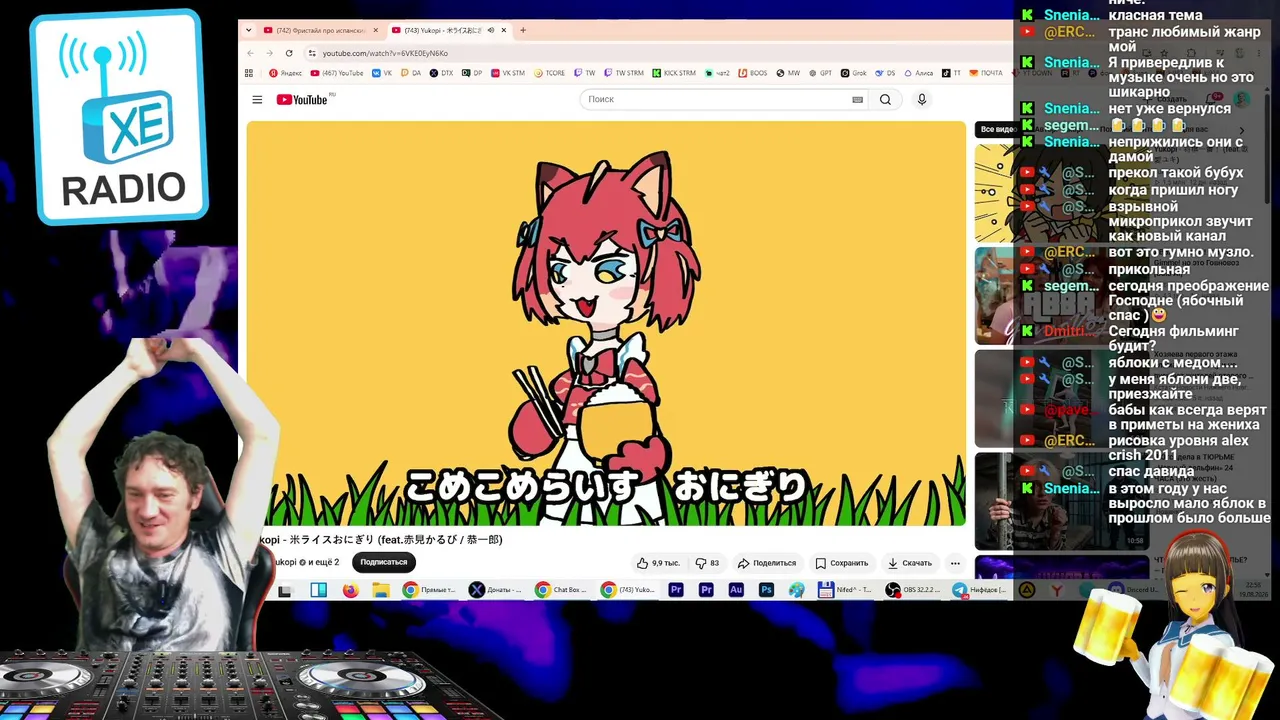The width and height of the screenshot is (1280, 720).
Task: Open Paint app from the taskbar
Action: click(x=796, y=590)
